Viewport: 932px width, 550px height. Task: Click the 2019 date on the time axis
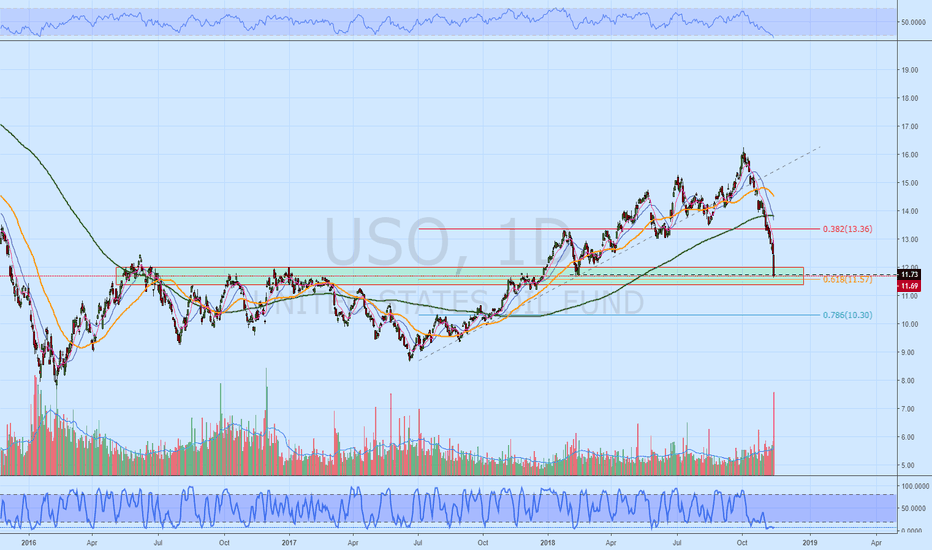(x=810, y=543)
